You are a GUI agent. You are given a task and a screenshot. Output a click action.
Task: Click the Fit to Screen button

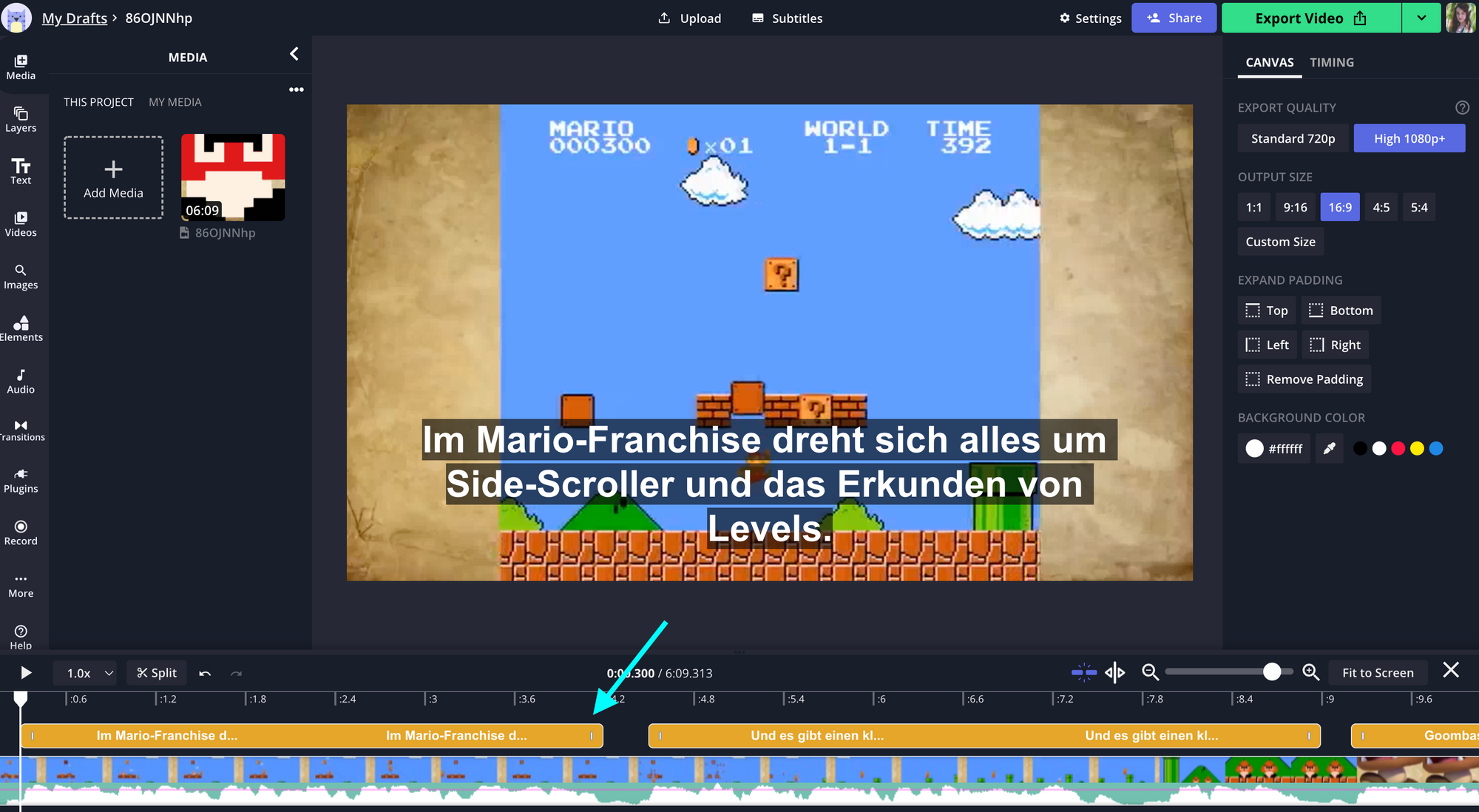coord(1377,672)
